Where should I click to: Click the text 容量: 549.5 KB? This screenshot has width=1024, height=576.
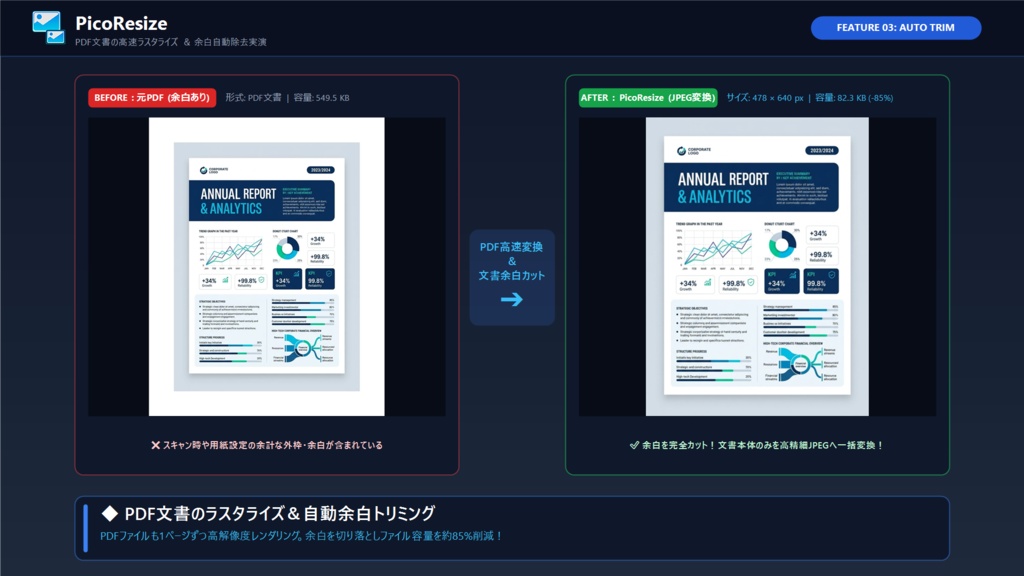(x=321, y=97)
